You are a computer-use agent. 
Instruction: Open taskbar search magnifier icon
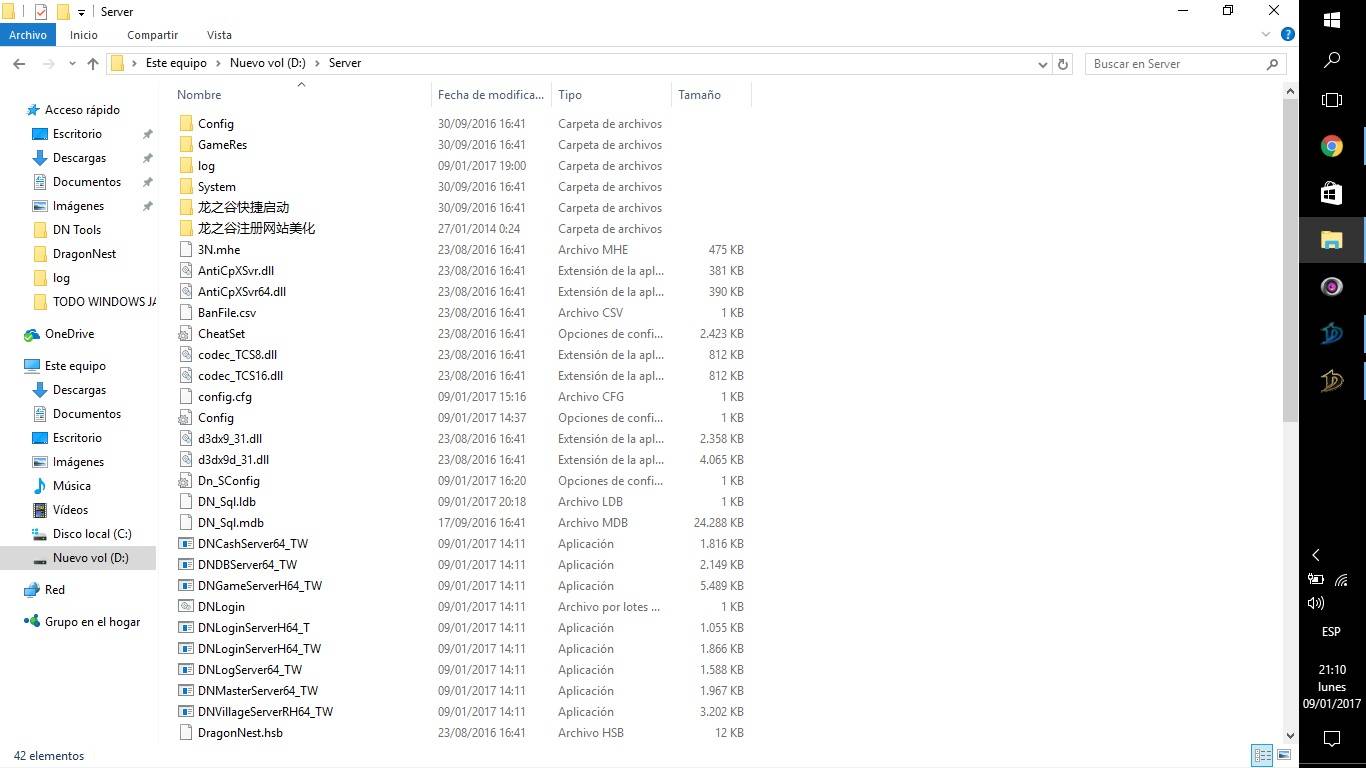pyautogui.click(x=1332, y=61)
